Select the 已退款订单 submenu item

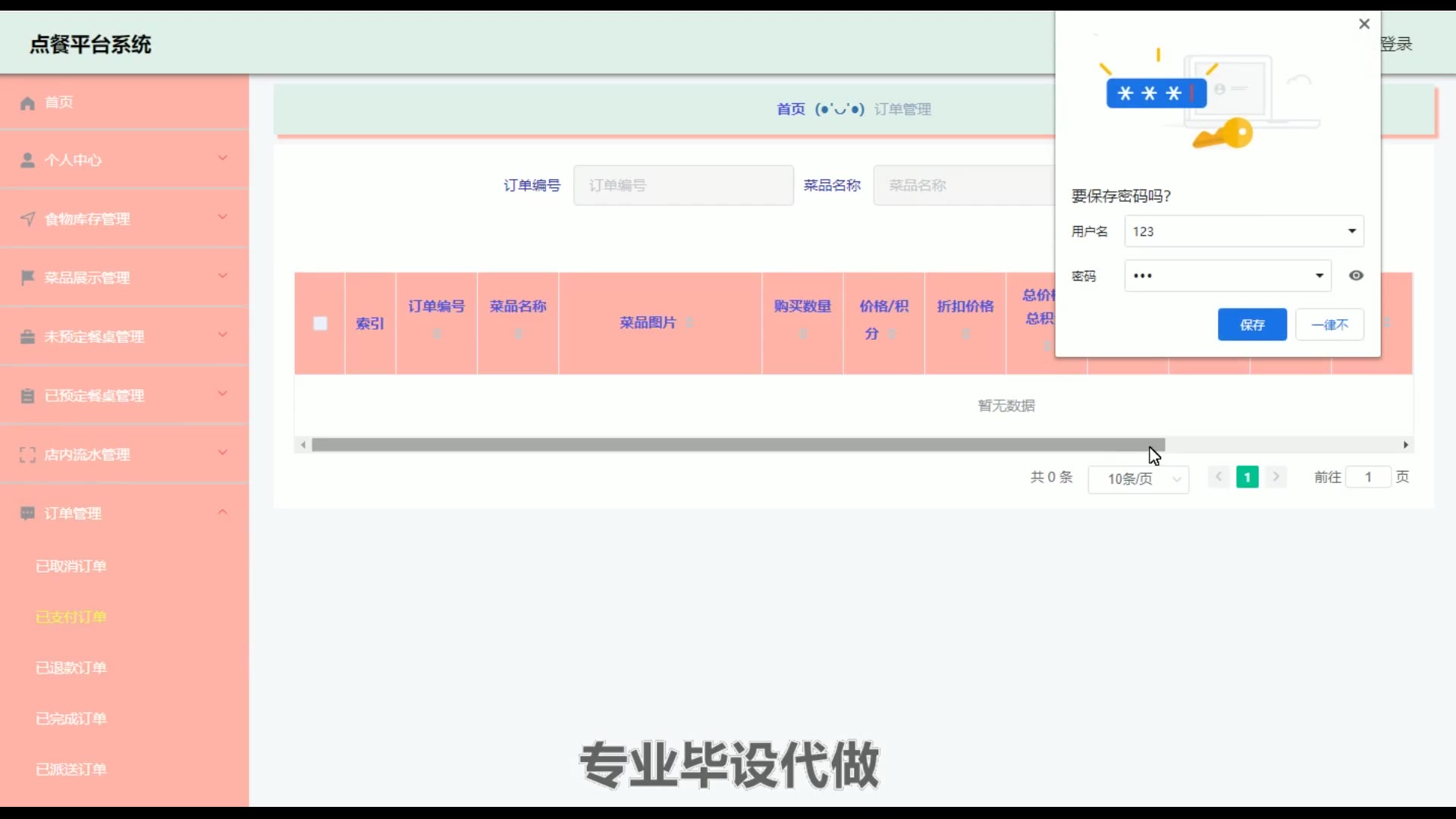[71, 668]
